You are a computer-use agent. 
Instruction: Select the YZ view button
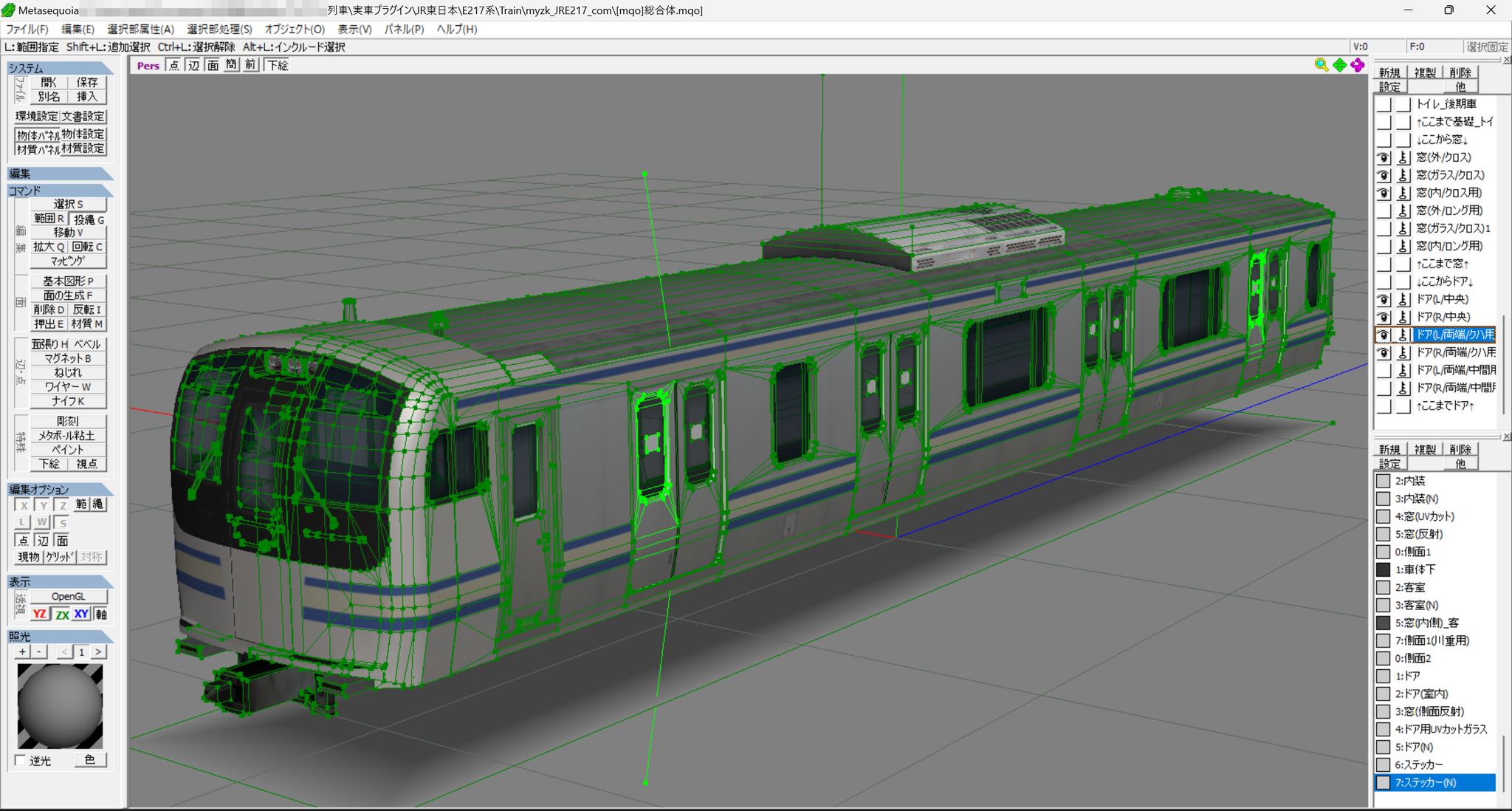[40, 615]
